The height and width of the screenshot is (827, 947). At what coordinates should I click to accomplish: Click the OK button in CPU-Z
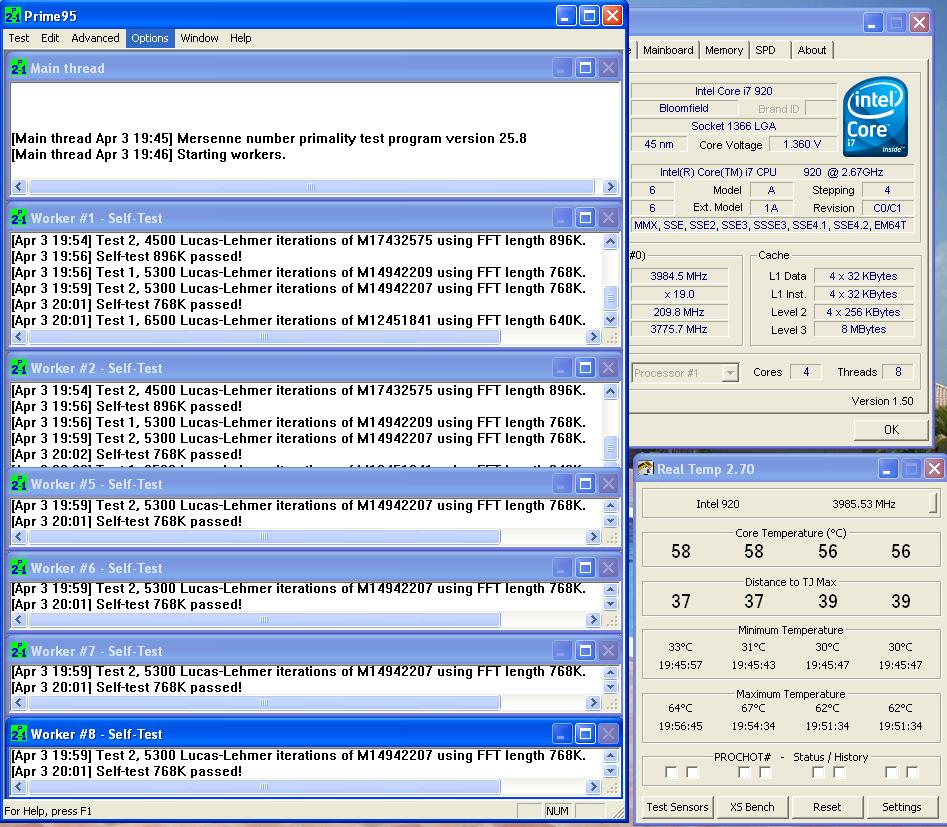click(891, 430)
